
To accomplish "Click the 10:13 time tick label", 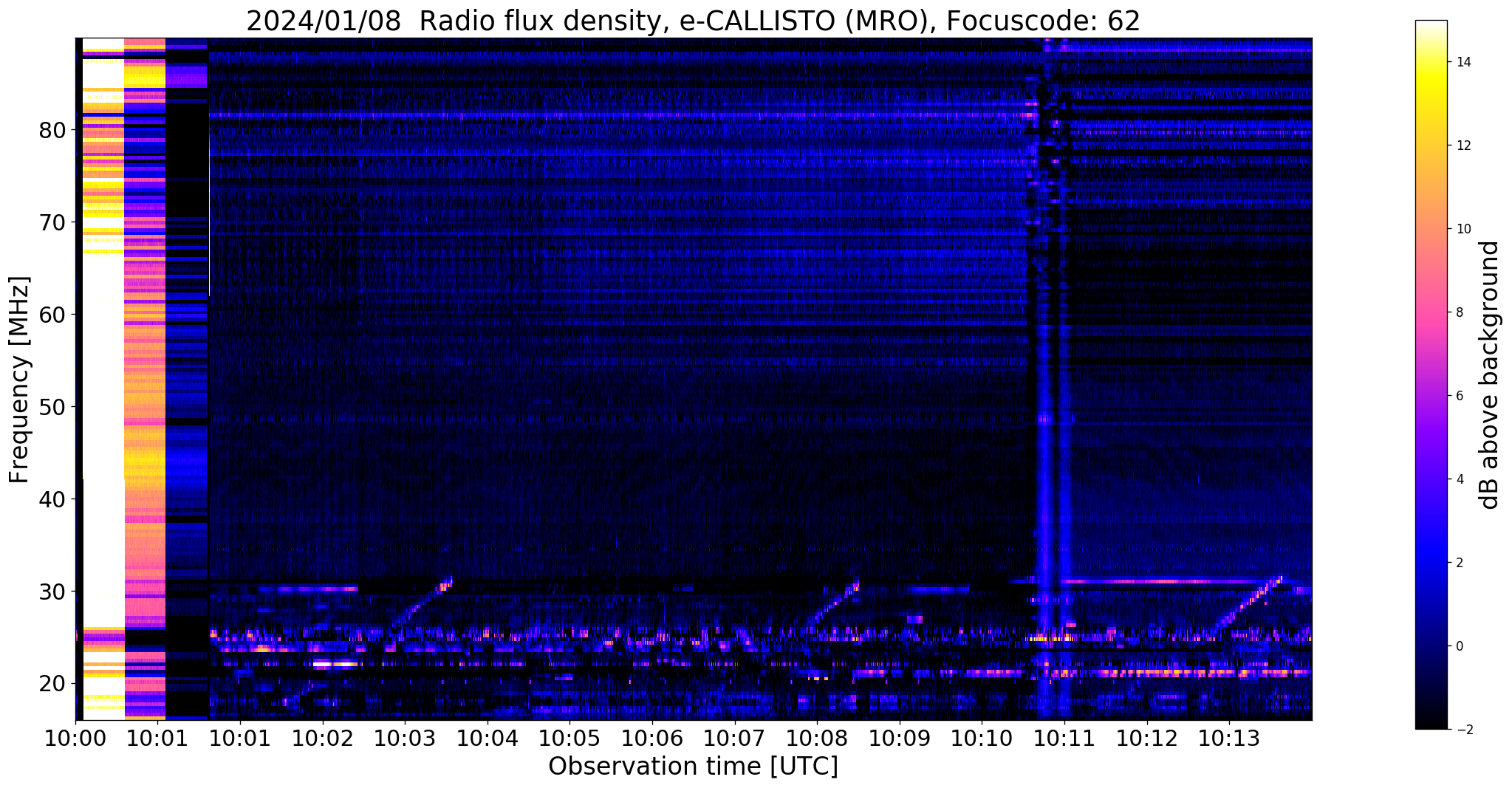I will [1229, 738].
